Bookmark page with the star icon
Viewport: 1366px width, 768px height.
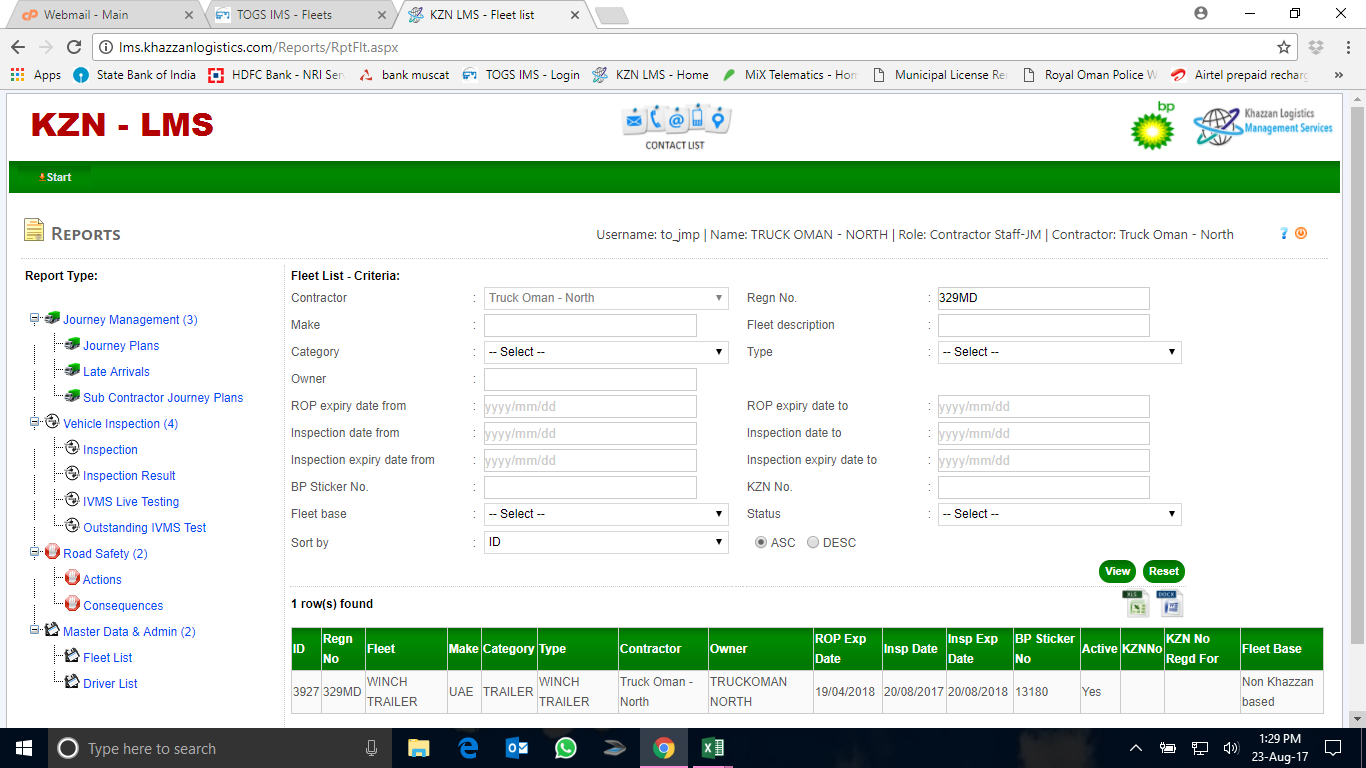pos(1284,47)
